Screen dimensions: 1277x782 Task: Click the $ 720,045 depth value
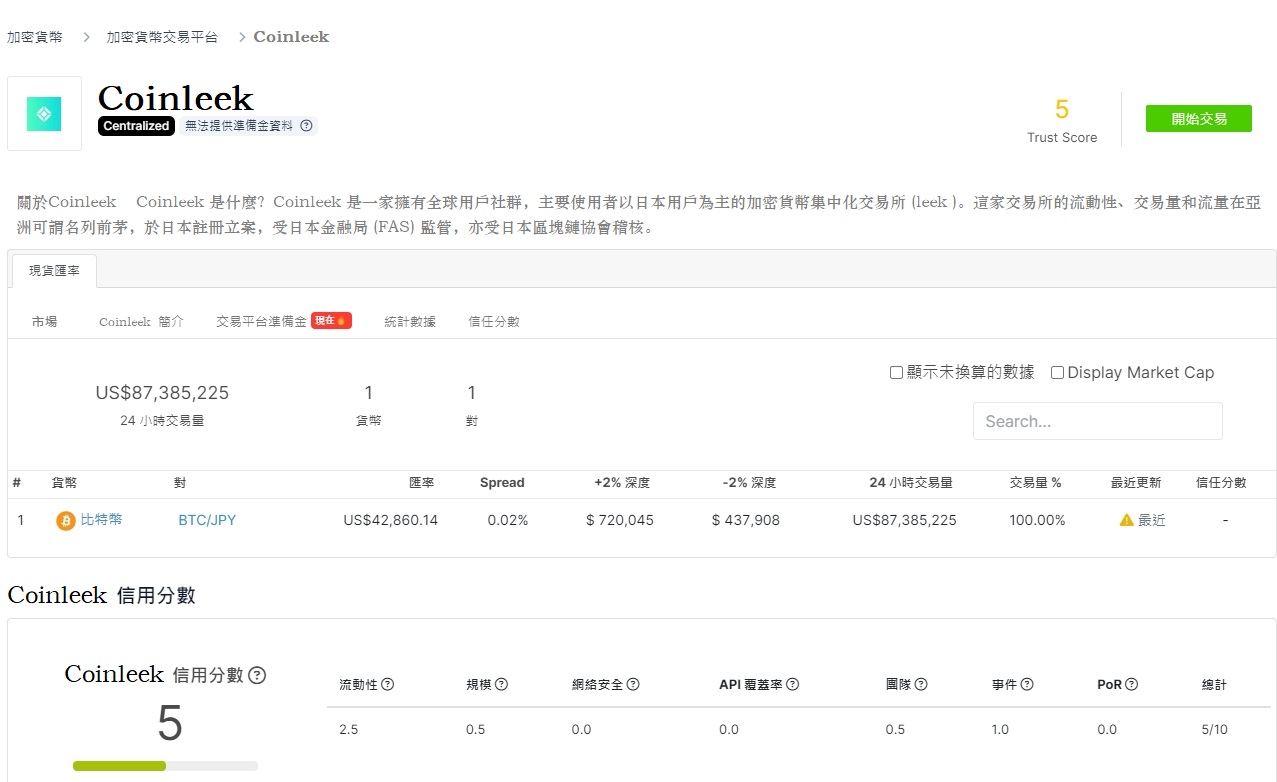point(620,520)
